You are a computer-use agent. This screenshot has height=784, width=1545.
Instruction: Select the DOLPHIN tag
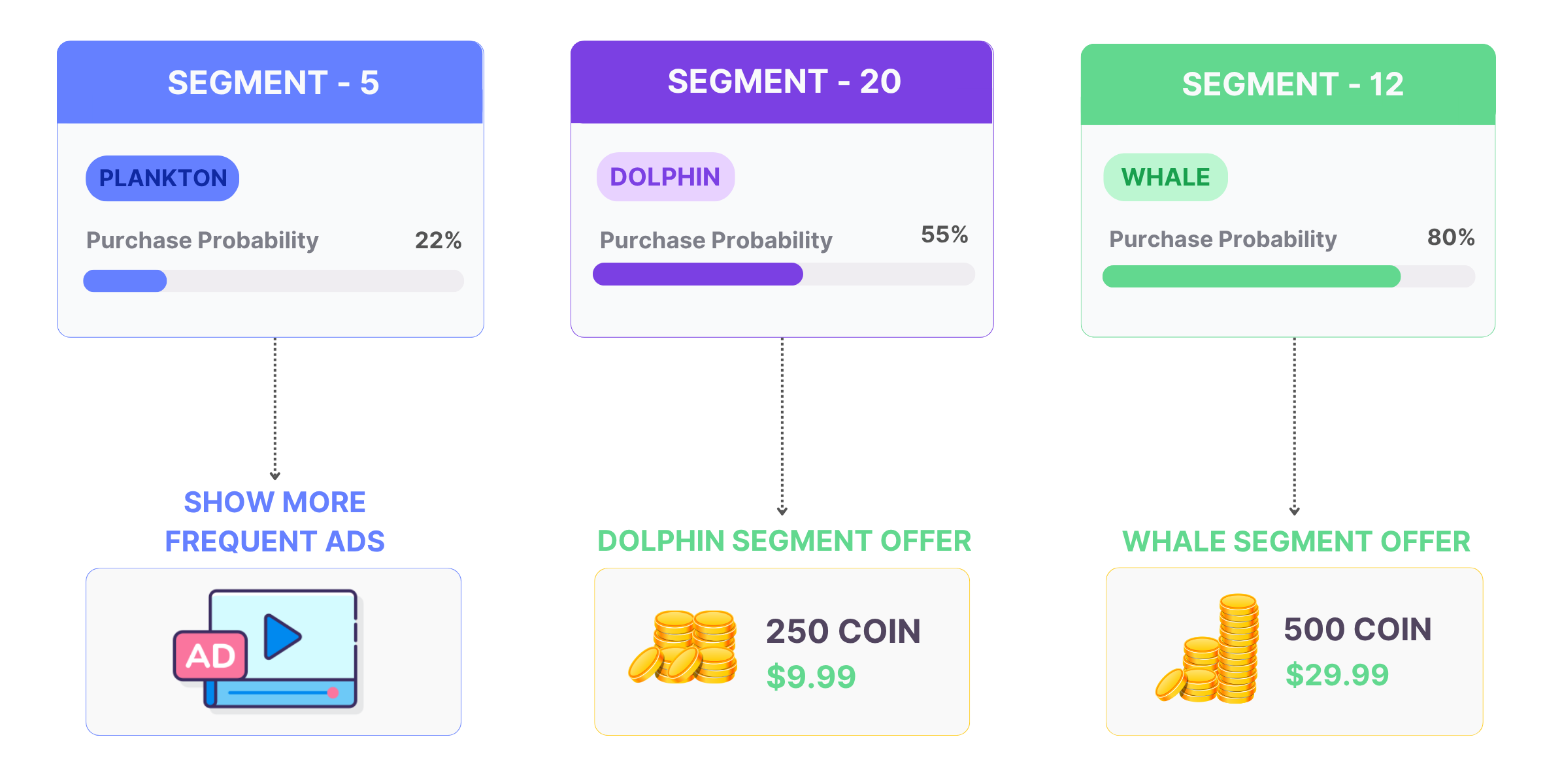pos(665,176)
